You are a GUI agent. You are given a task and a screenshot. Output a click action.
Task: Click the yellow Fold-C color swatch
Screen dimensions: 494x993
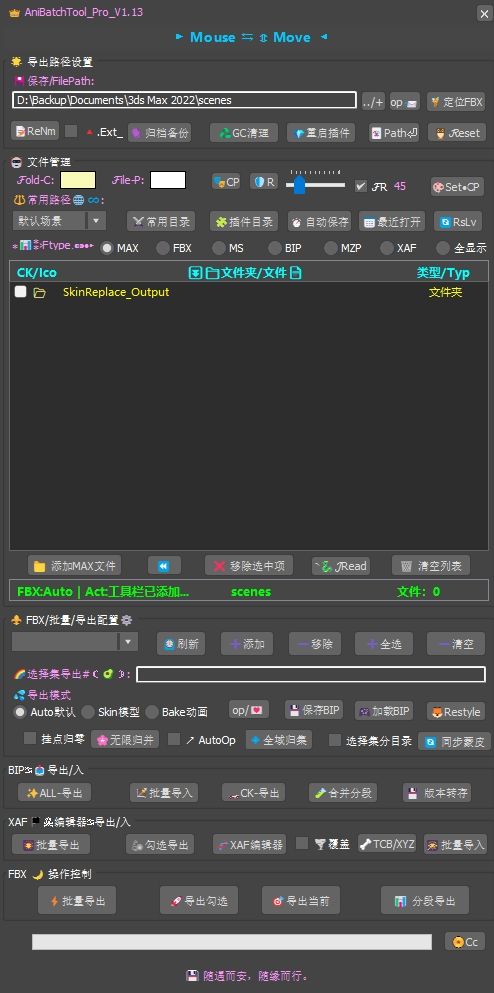[78, 180]
